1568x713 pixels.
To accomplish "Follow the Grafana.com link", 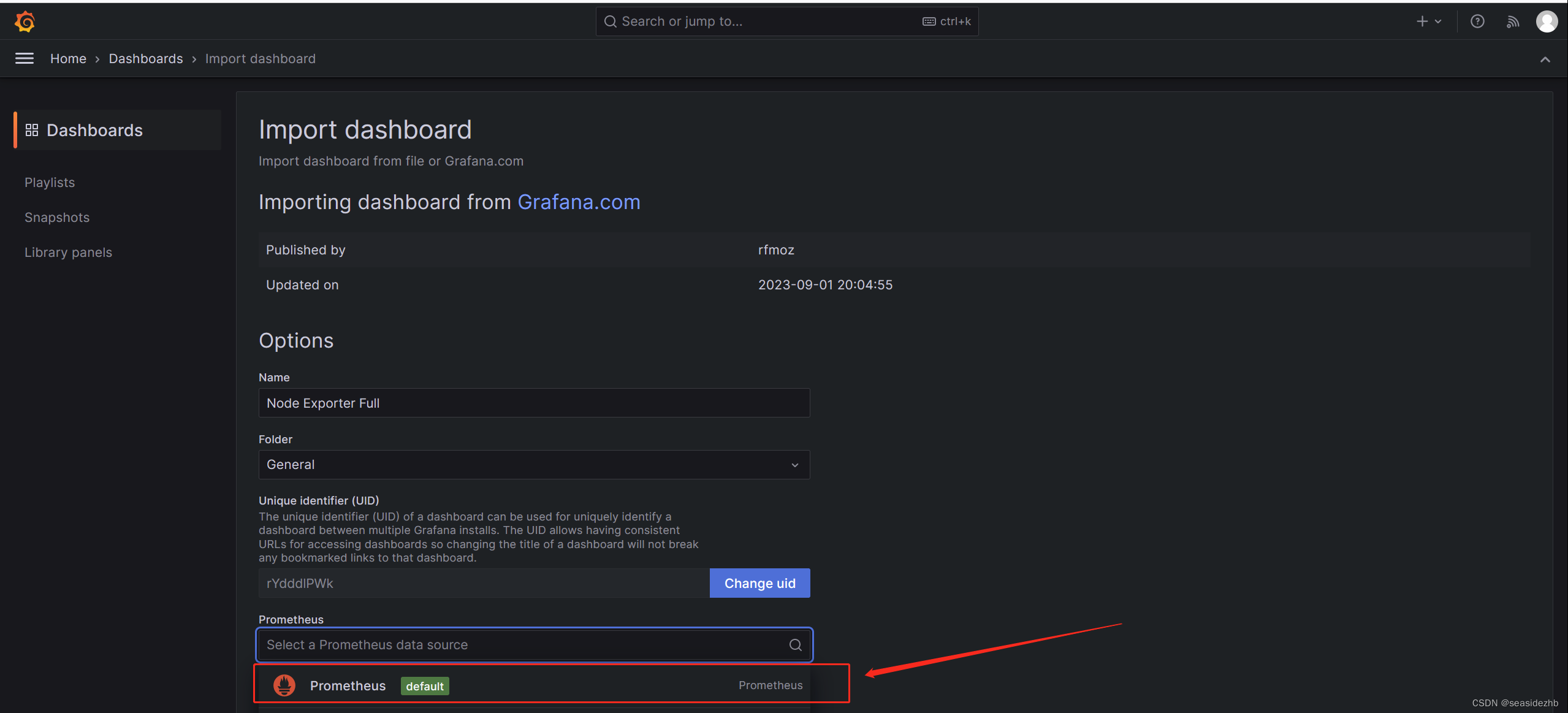I will click(579, 202).
